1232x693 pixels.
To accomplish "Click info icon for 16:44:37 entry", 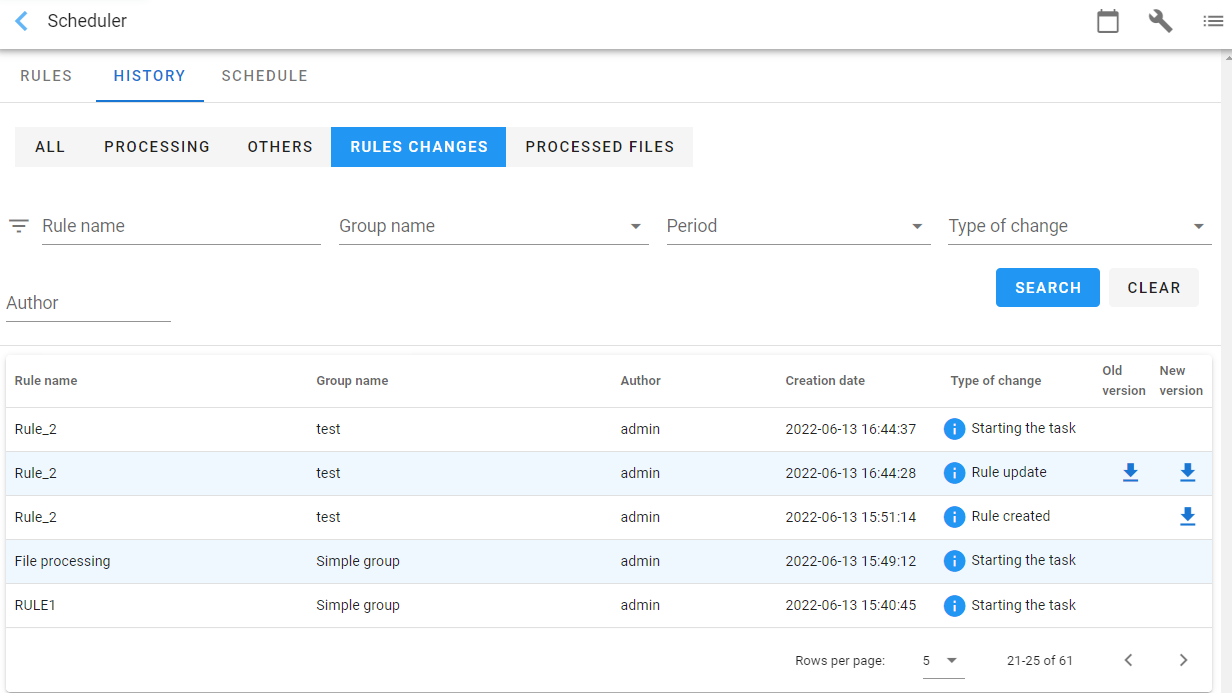I will 955,429.
